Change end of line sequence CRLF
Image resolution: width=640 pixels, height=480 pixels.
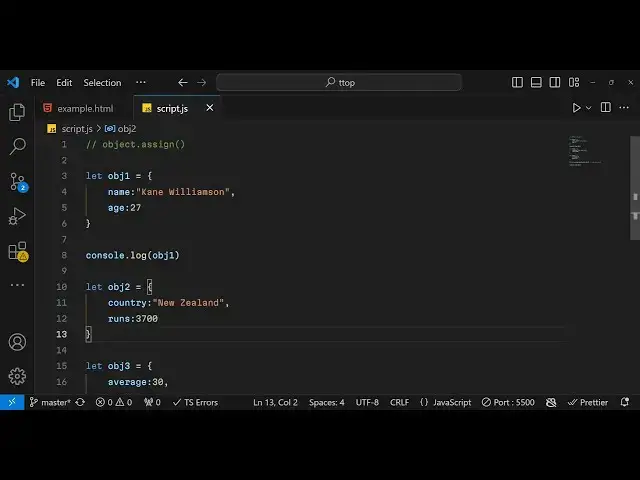399,402
